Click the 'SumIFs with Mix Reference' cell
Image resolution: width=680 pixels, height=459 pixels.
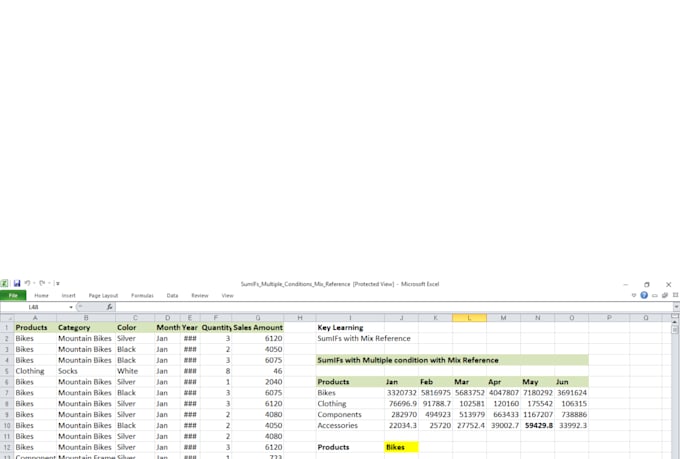pyautogui.click(x=364, y=338)
